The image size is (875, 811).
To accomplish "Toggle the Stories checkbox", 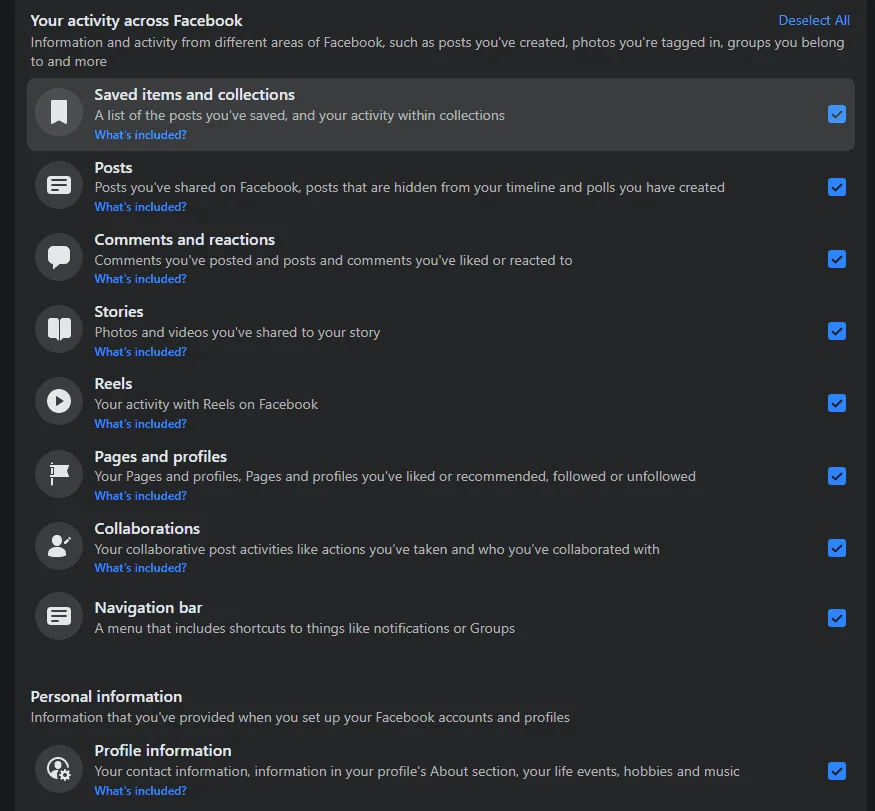I will [836, 331].
